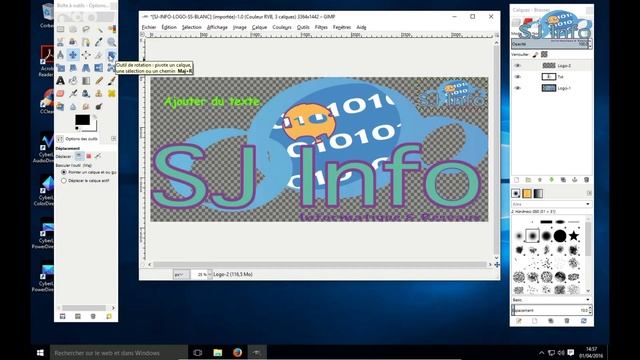640x360 pixels.
Task: Set move mode to path in Déplacer row
Action: pos(98,156)
